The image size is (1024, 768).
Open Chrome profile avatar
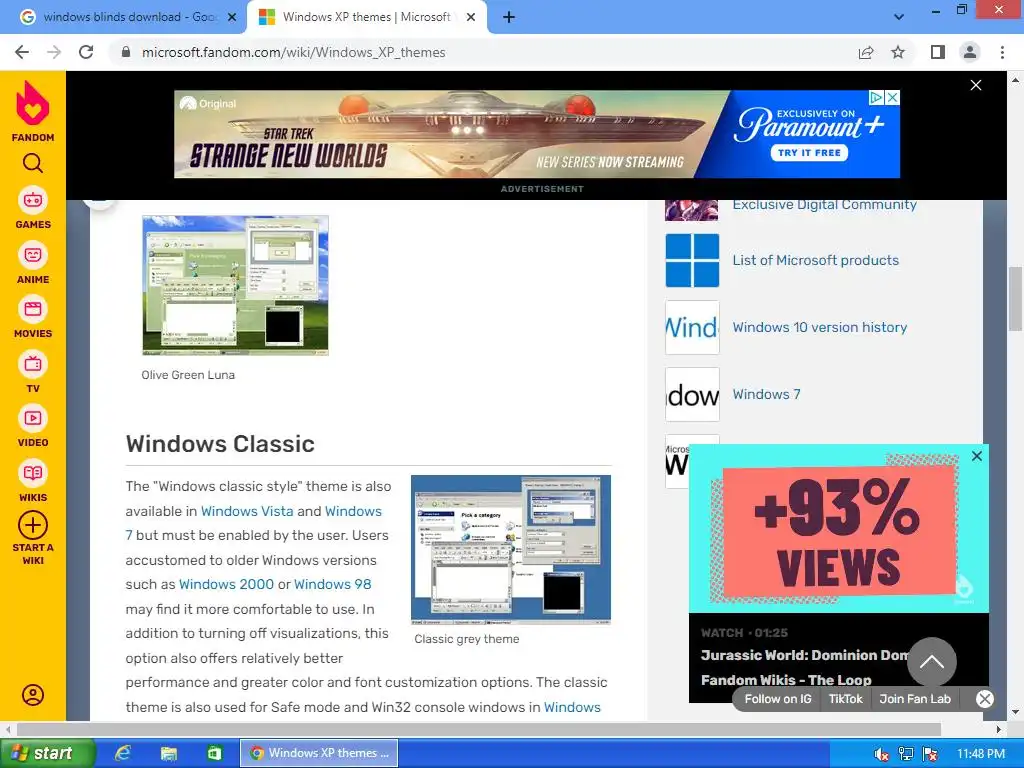970,52
